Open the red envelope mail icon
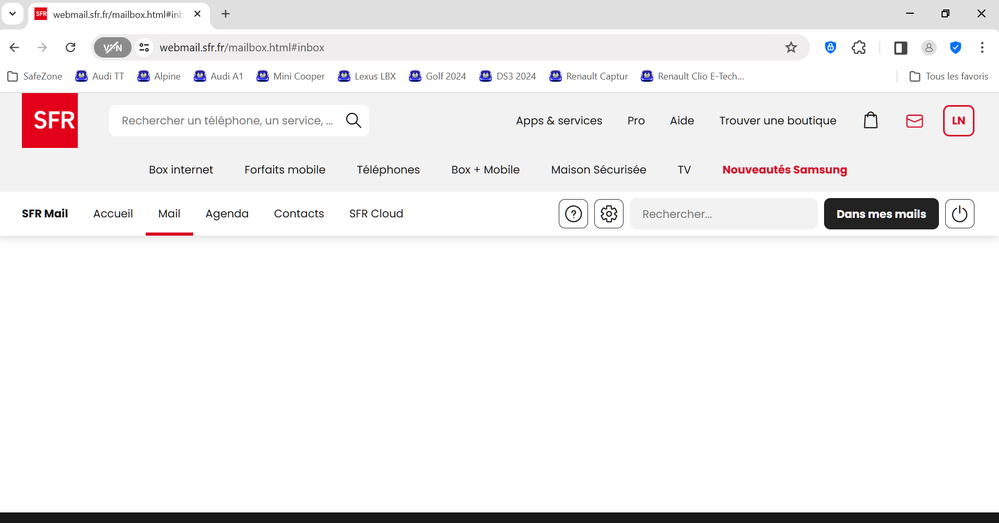 click(x=914, y=121)
